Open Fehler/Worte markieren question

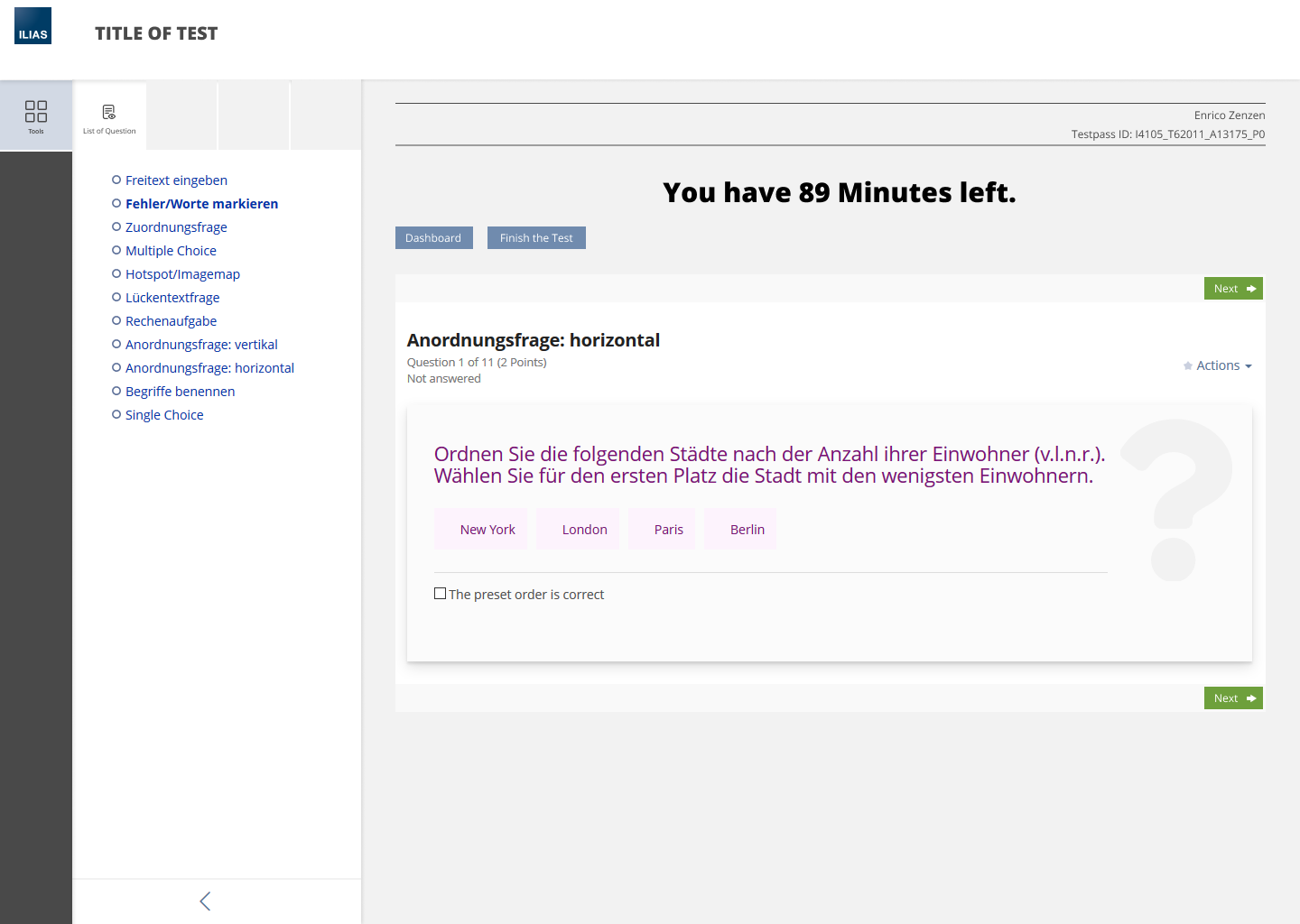tap(201, 204)
